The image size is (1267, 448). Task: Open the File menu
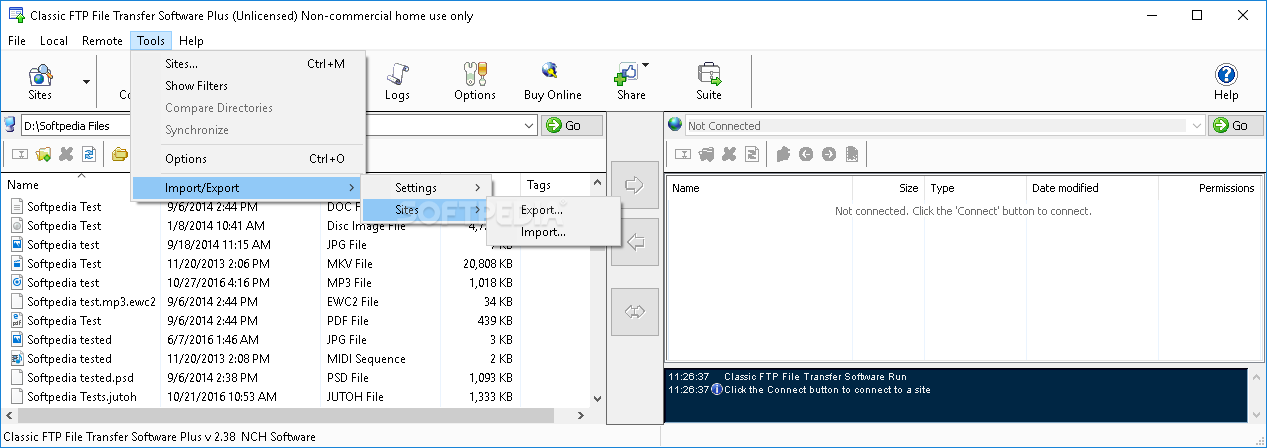tap(16, 41)
